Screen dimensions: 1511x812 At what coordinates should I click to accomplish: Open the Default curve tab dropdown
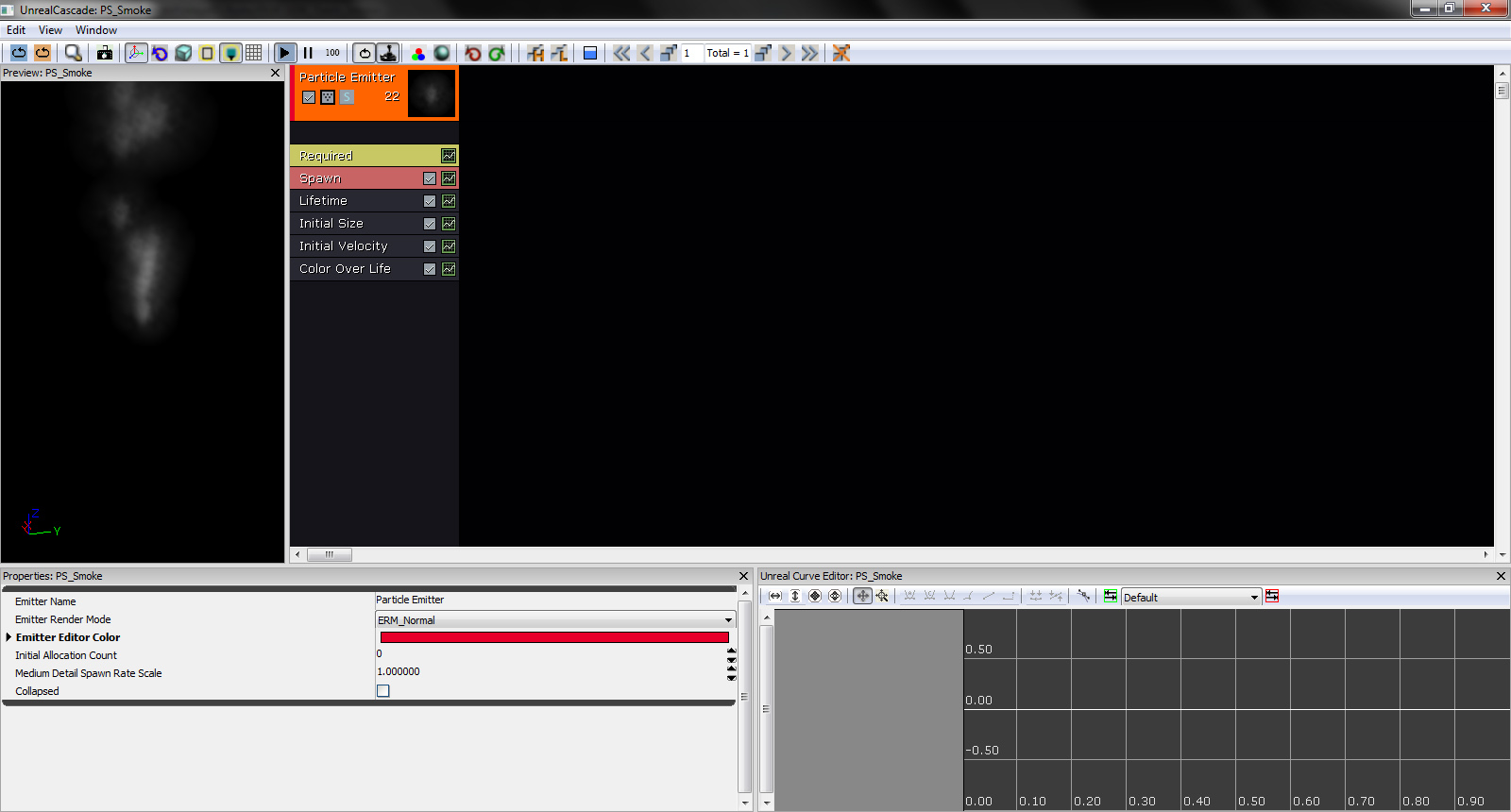[1254, 597]
